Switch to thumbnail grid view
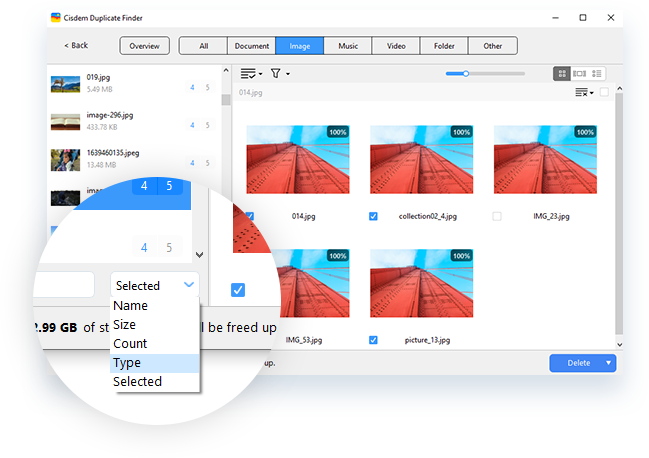Viewport: 649px width, 458px height. coord(563,74)
